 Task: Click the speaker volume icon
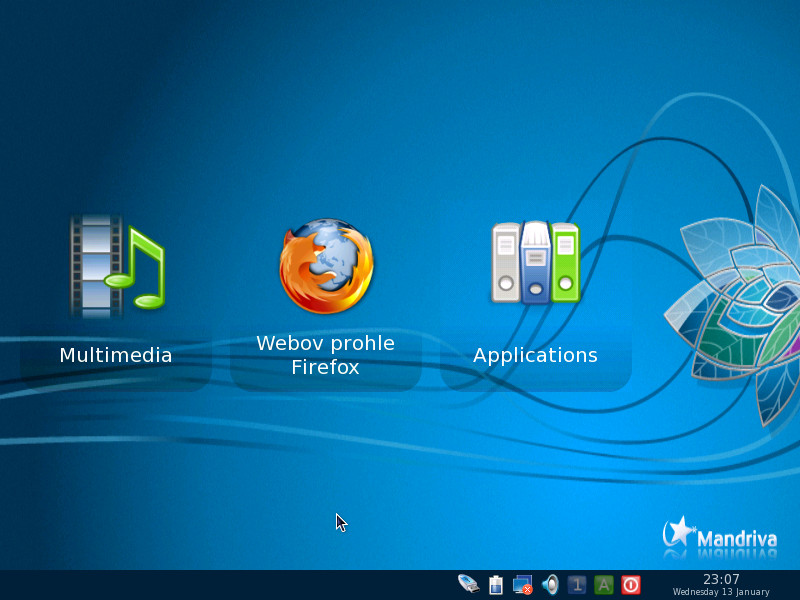tap(550, 585)
